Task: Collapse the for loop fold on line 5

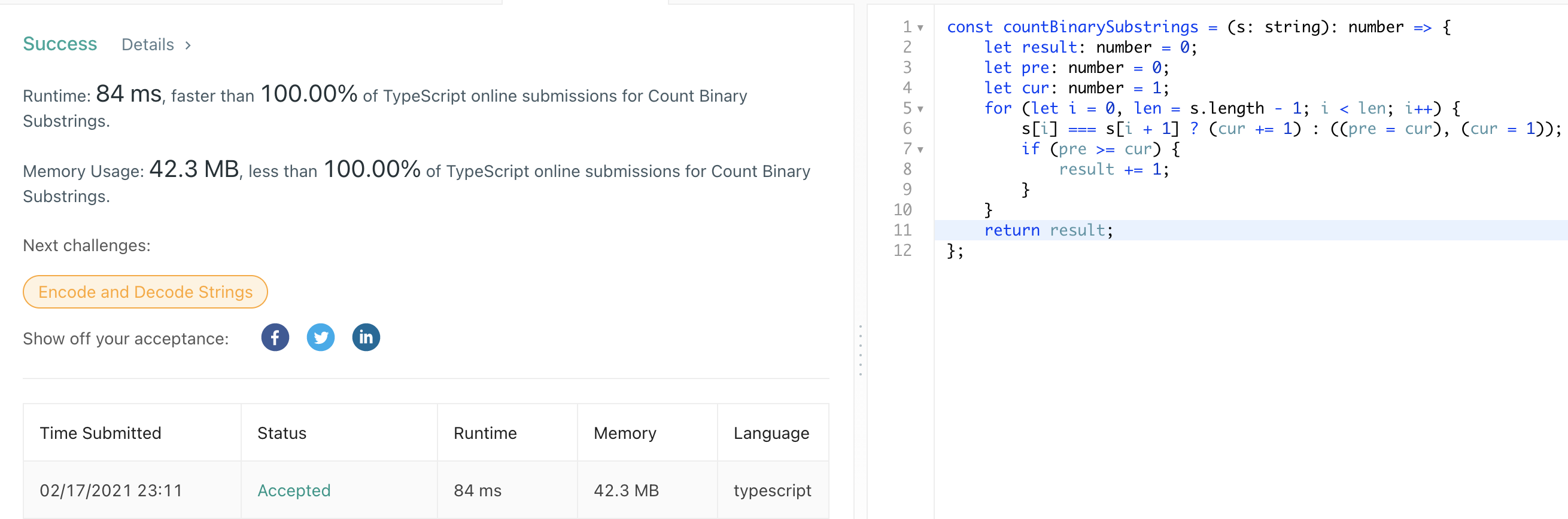Action: click(920, 109)
